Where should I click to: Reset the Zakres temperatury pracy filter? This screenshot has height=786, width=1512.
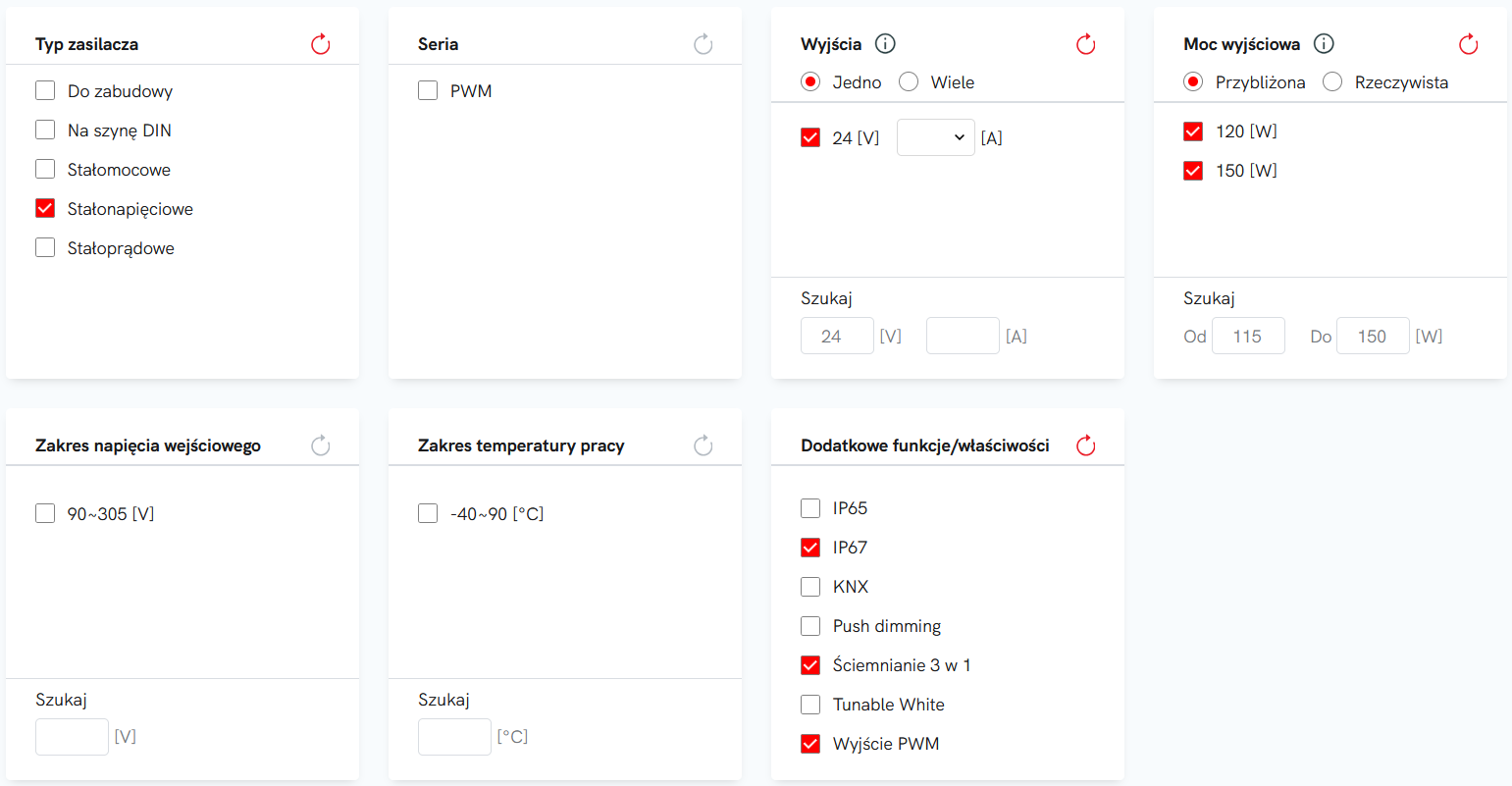(x=704, y=445)
